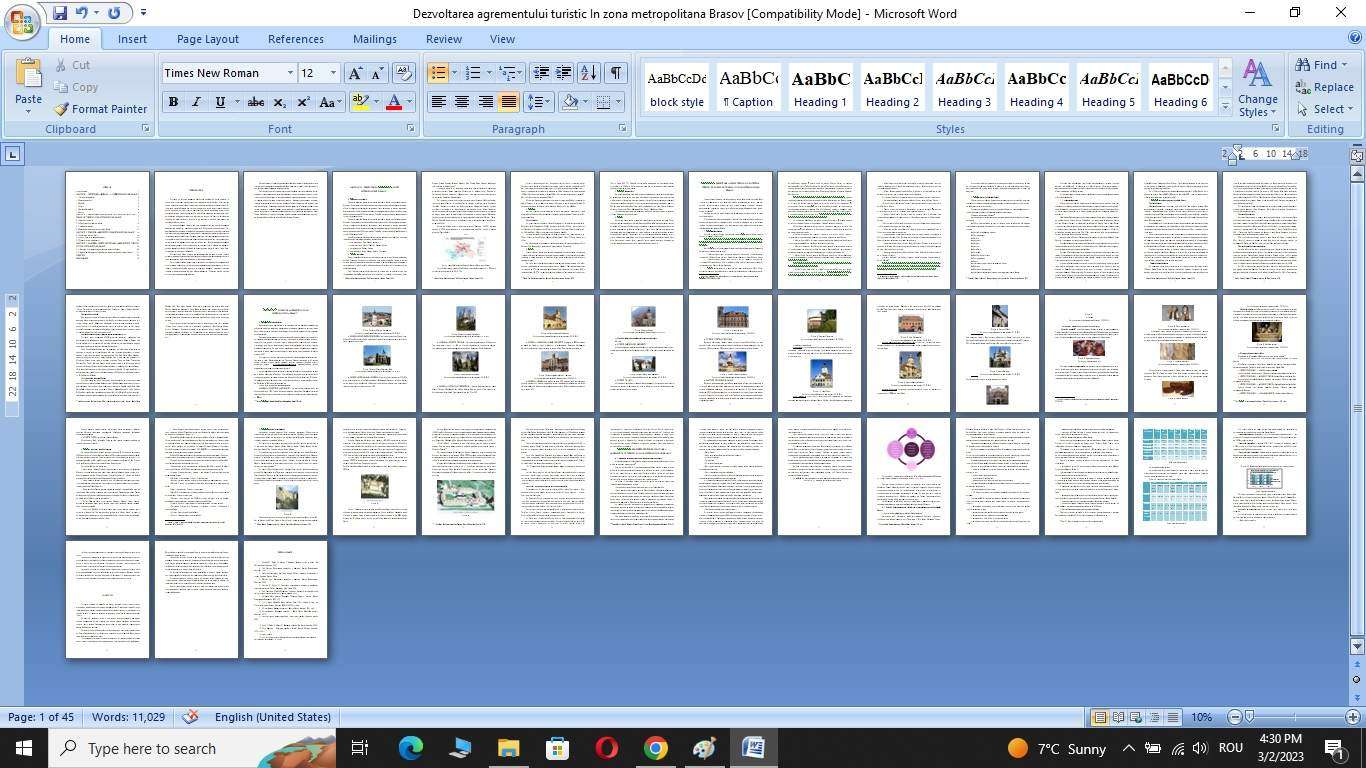
Task: Toggle Bold formatting
Action: click(x=173, y=102)
